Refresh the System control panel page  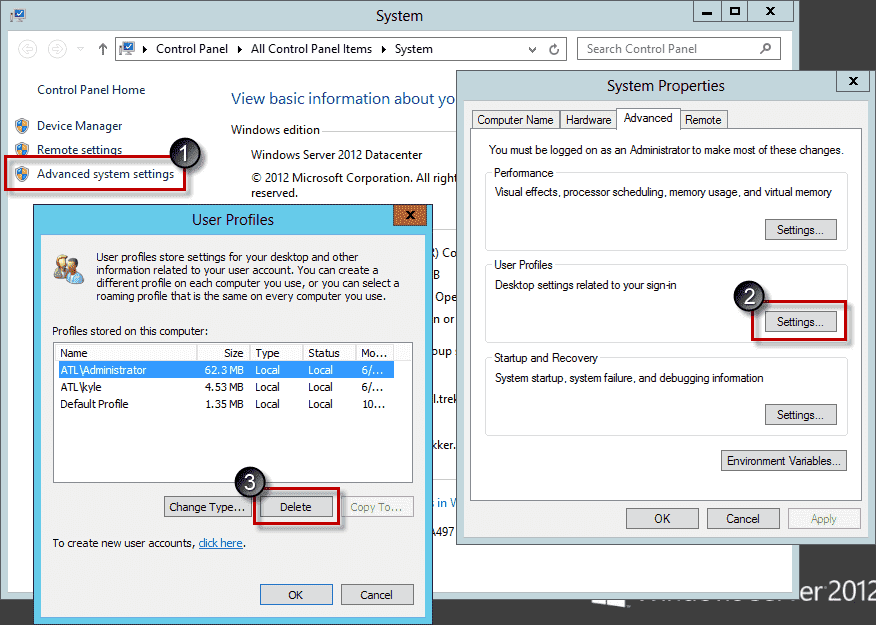point(554,49)
